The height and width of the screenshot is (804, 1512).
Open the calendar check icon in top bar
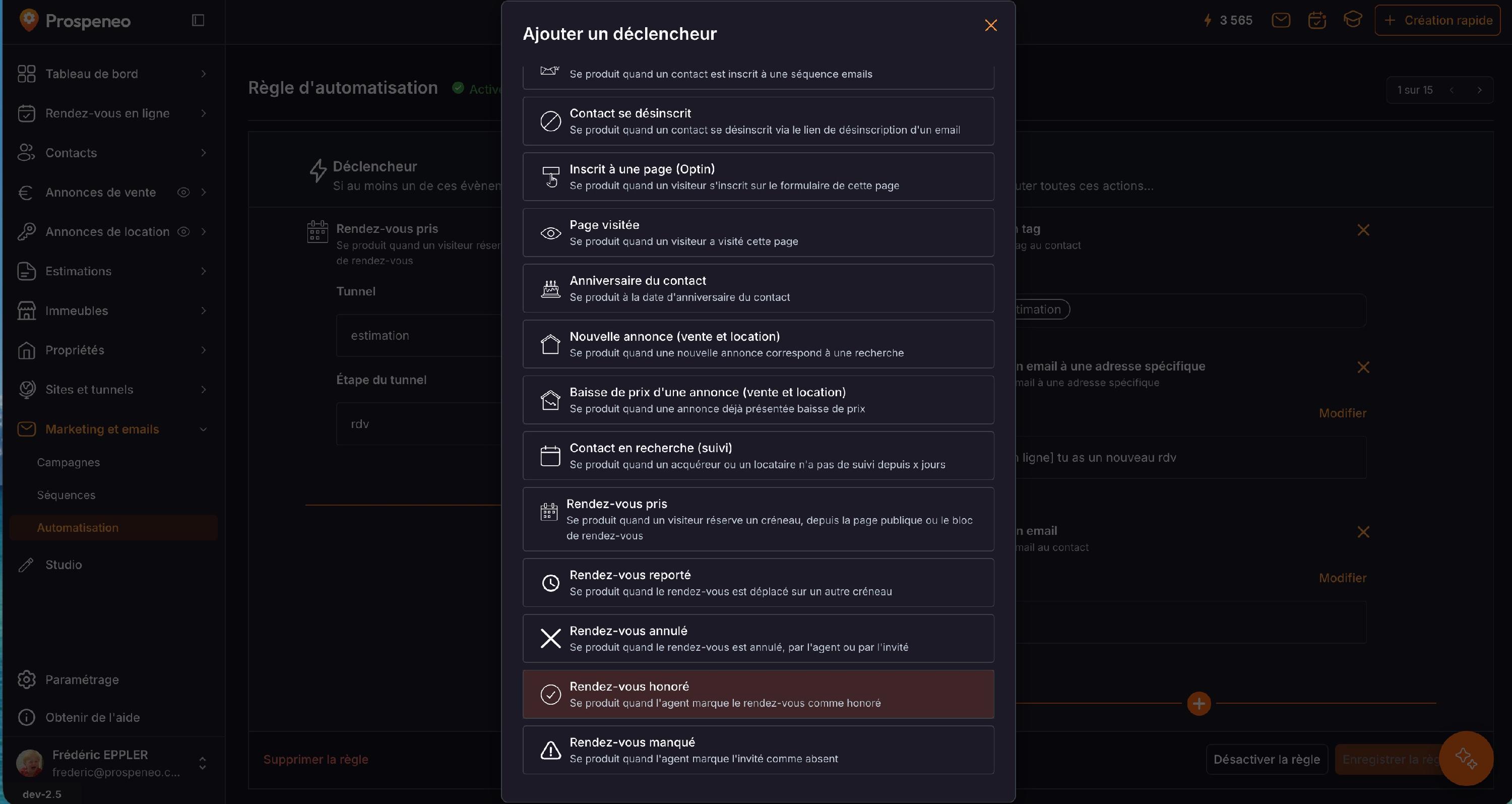point(1317,21)
